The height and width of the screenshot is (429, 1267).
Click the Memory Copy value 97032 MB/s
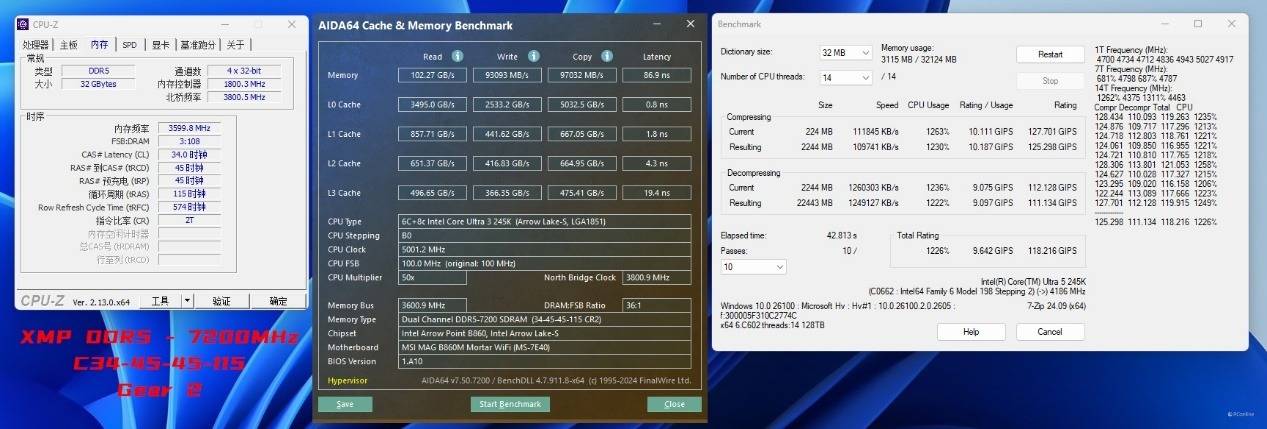[x=582, y=75]
